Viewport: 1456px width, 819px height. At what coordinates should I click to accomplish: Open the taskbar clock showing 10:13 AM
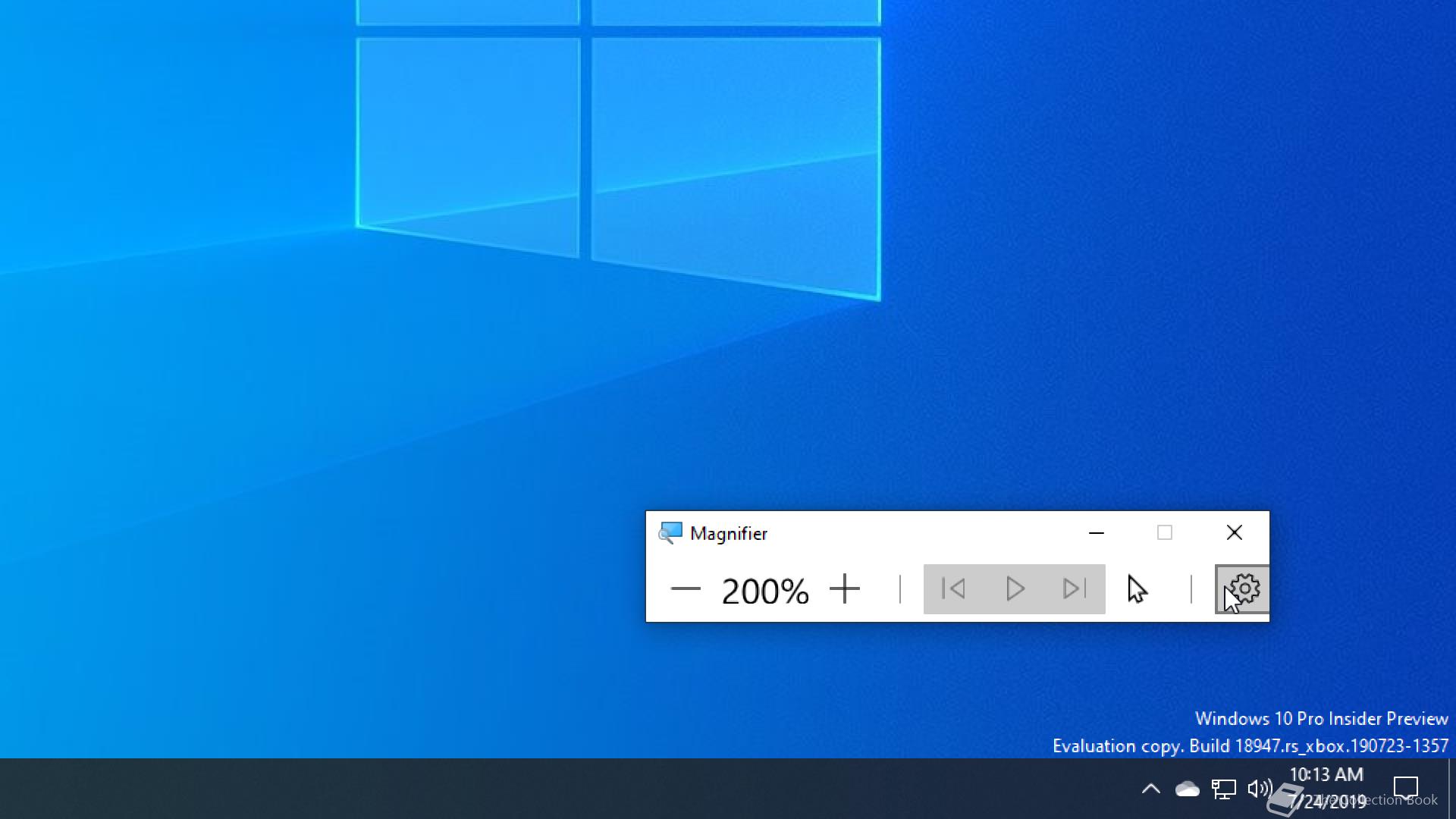(1326, 788)
